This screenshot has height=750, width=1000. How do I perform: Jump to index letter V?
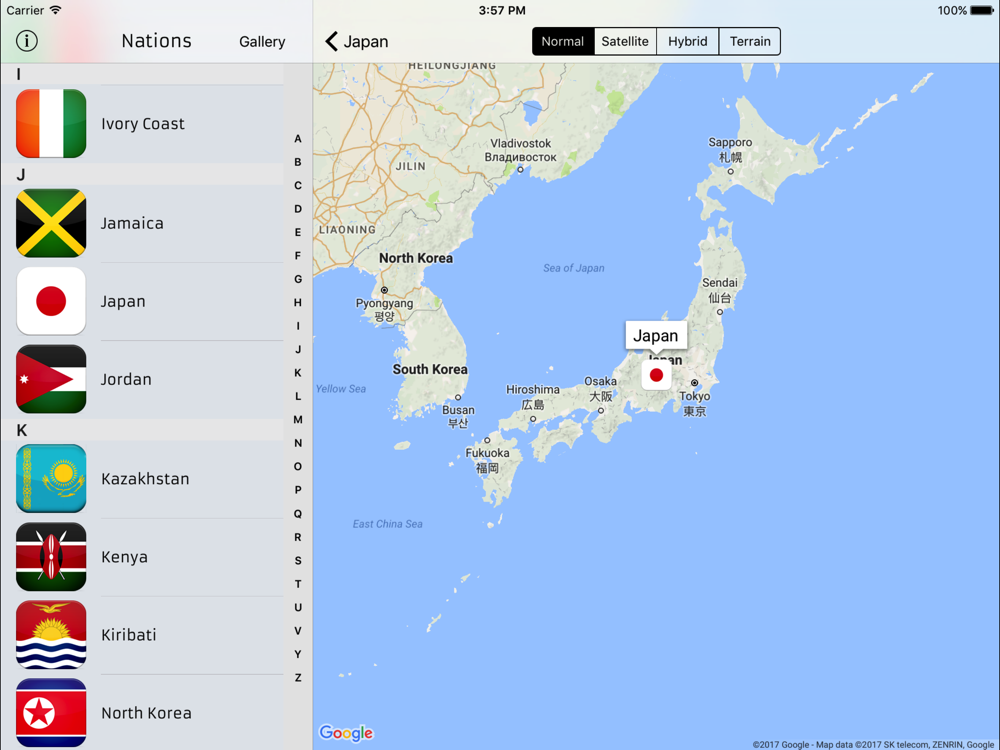pos(298,631)
